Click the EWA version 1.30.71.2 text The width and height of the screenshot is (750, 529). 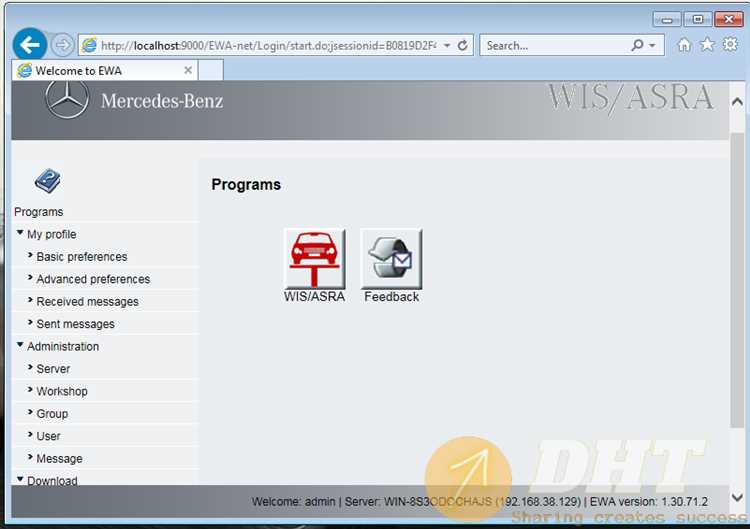click(649, 502)
